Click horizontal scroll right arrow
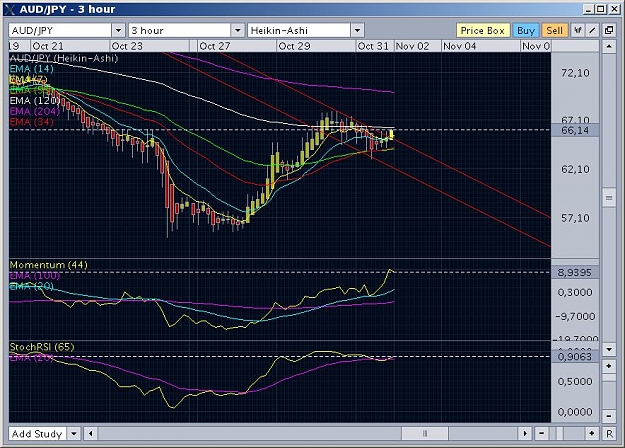The width and height of the screenshot is (625, 448). pyautogui.click(x=525, y=433)
